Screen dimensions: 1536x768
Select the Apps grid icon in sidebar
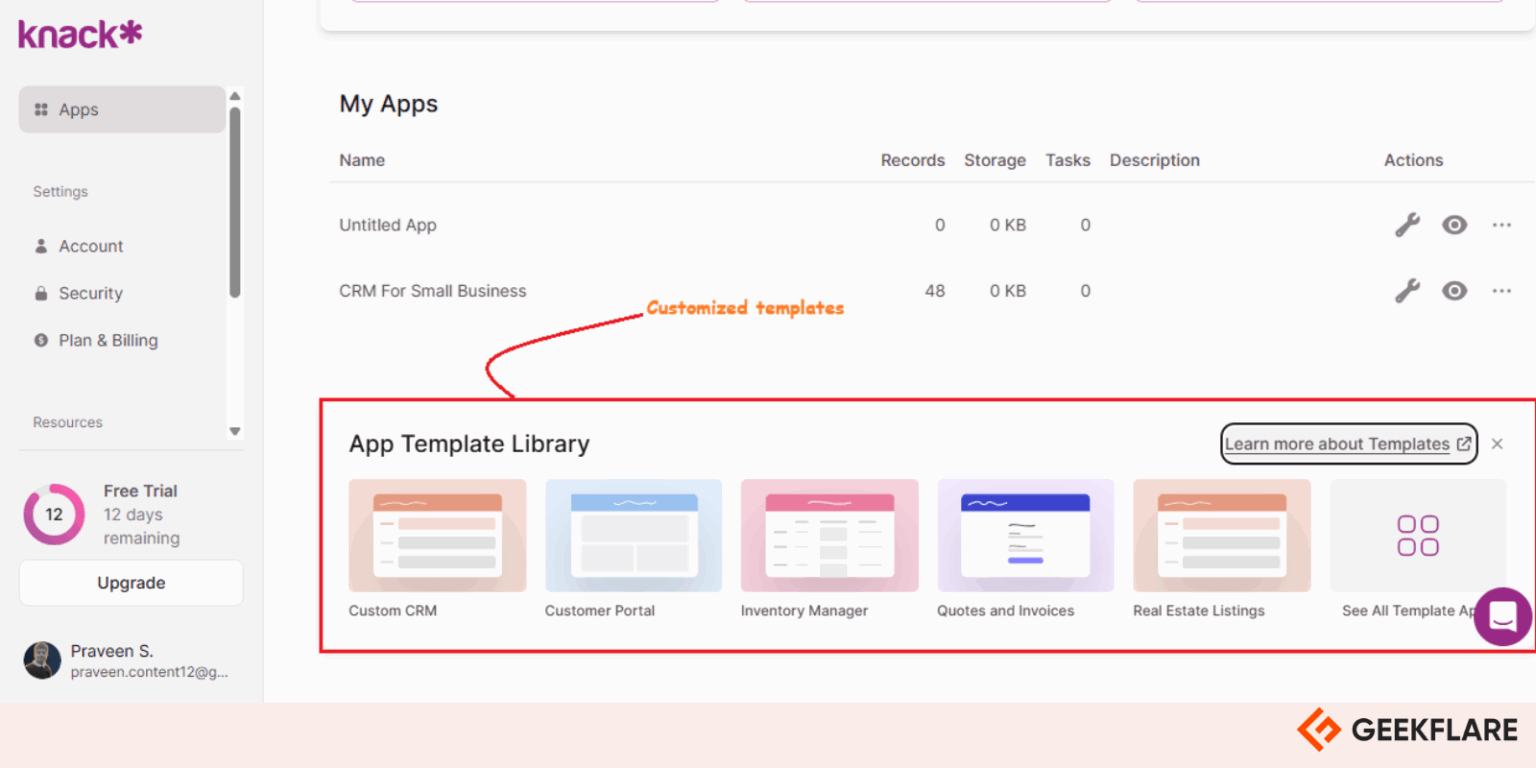tap(40, 109)
